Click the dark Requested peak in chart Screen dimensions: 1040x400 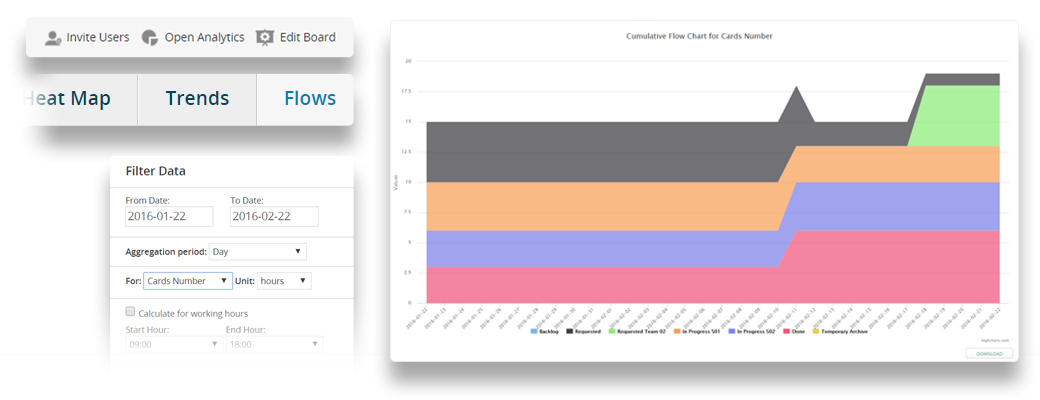tap(796, 103)
